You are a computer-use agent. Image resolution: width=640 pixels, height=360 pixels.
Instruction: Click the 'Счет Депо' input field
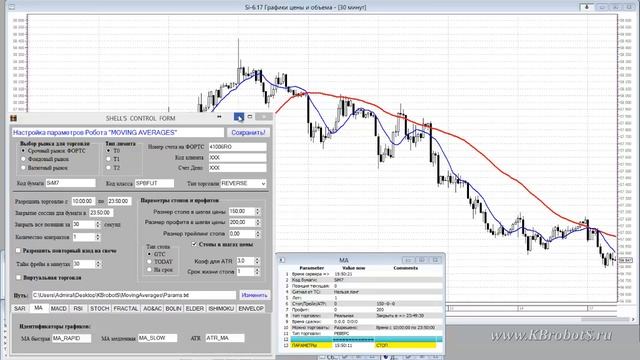click(x=238, y=168)
